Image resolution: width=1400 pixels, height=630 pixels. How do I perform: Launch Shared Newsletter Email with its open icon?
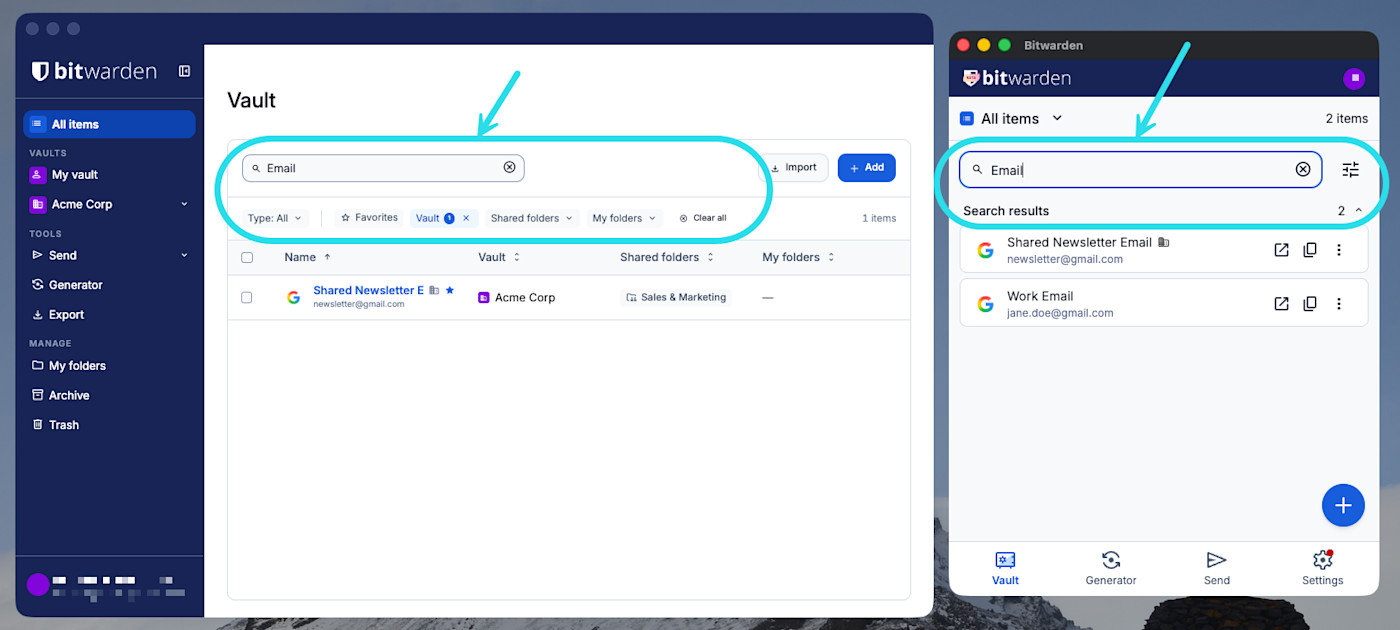1281,250
